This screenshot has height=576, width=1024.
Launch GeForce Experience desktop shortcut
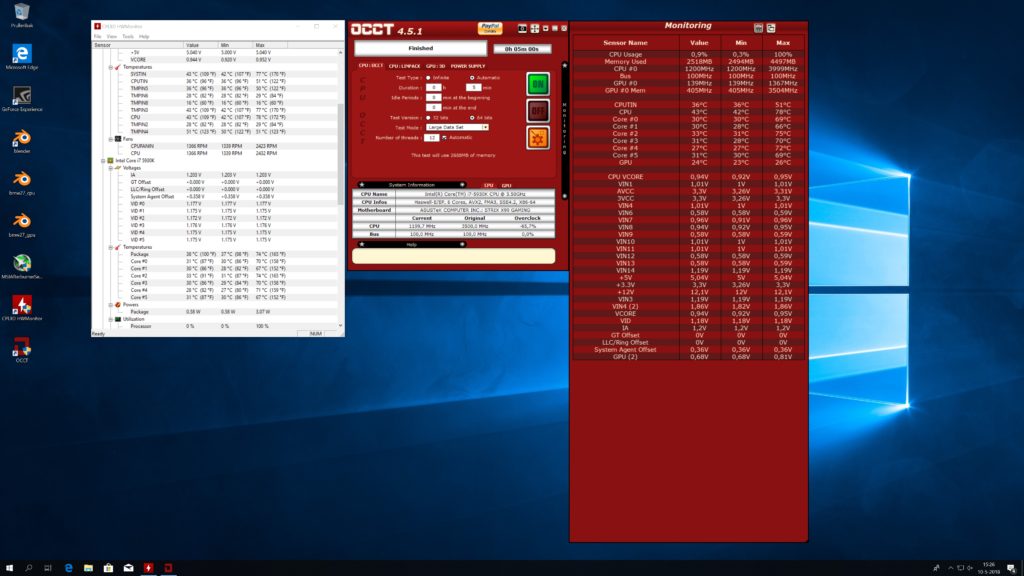click(22, 99)
